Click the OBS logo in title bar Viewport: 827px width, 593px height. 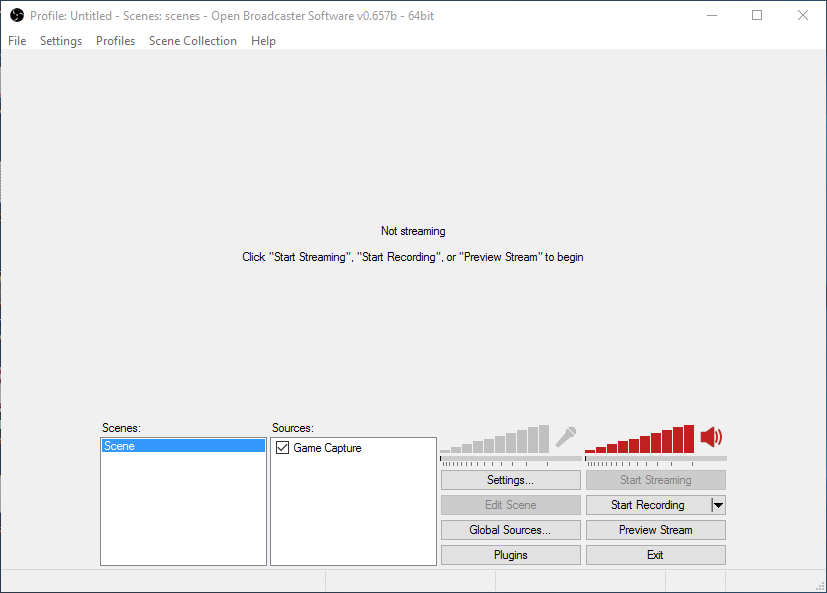point(16,15)
